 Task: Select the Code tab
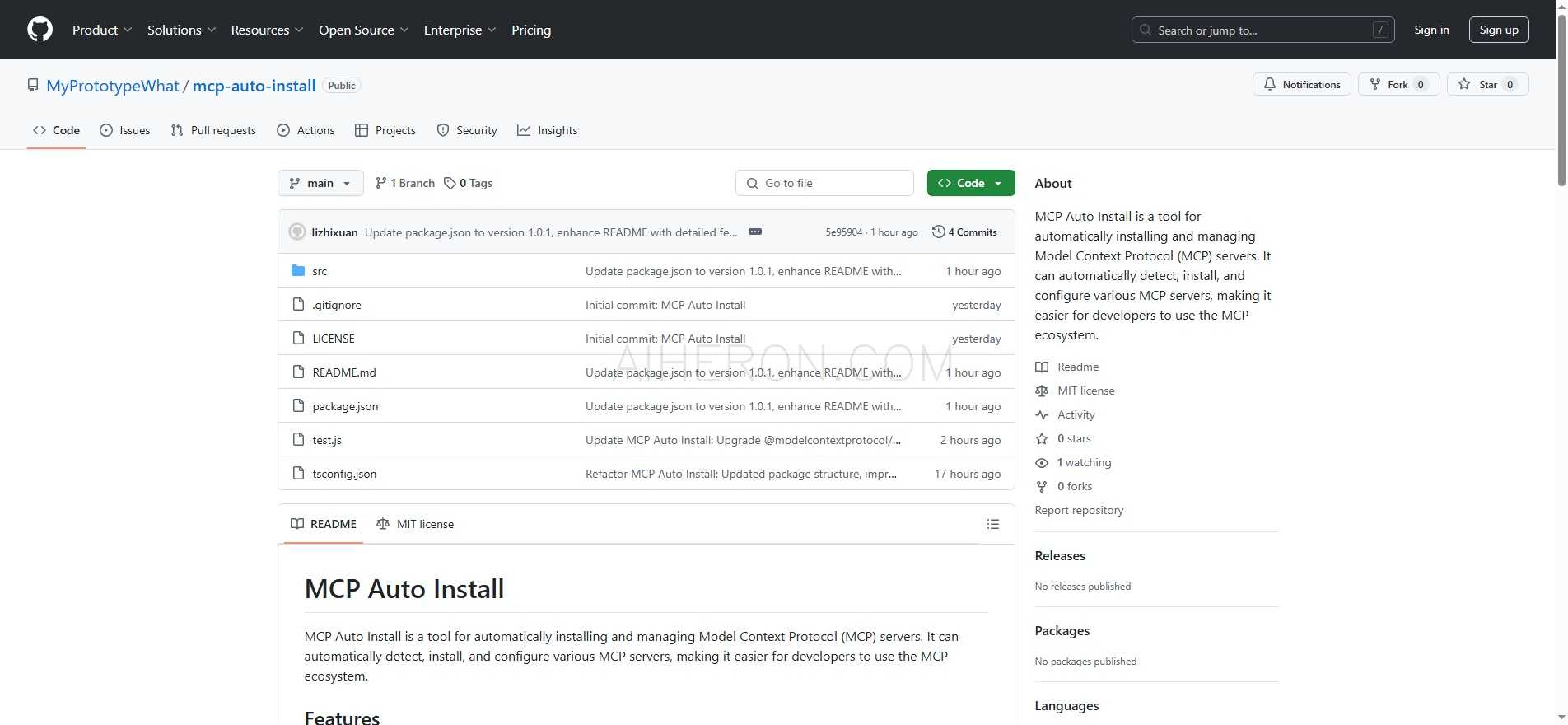click(56, 130)
